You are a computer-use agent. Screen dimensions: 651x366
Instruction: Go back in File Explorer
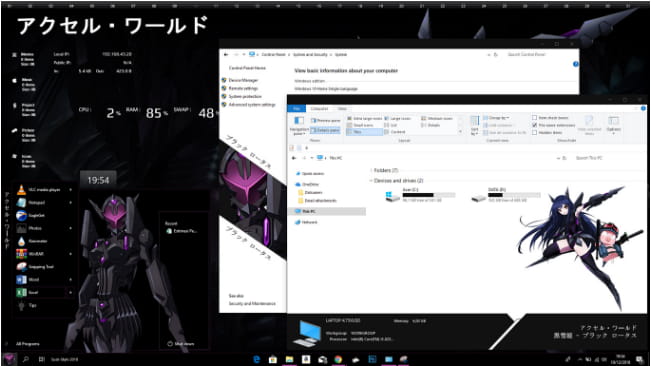coord(294,158)
